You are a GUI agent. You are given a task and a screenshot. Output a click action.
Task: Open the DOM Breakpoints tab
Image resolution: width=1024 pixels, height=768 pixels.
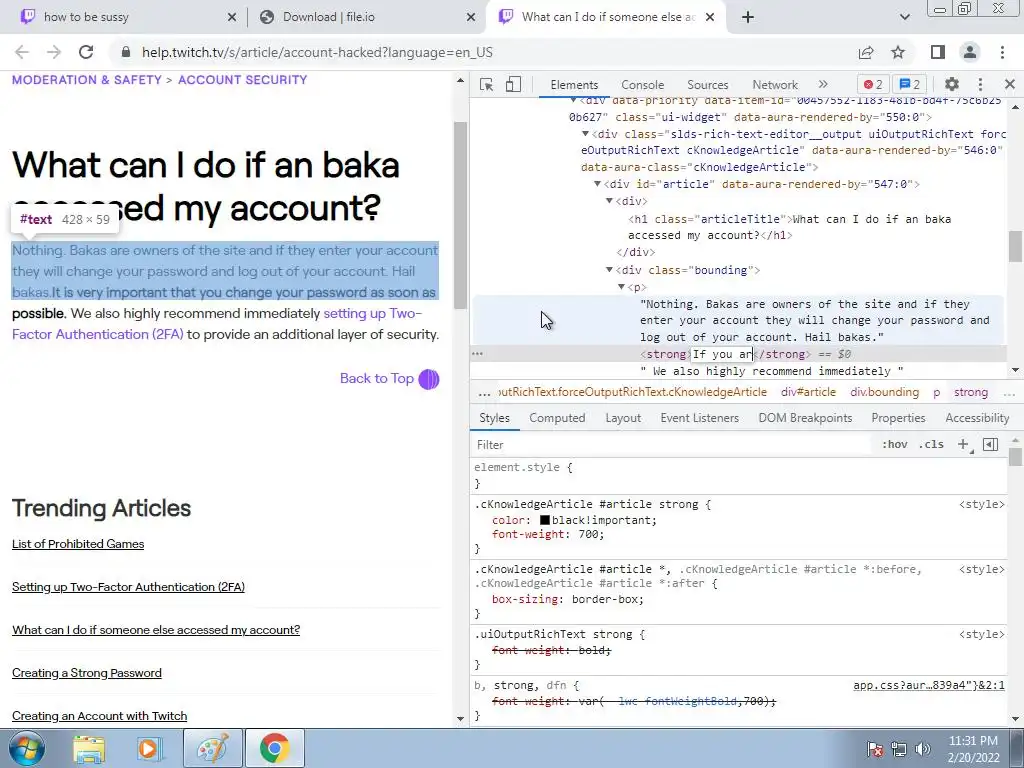point(805,418)
